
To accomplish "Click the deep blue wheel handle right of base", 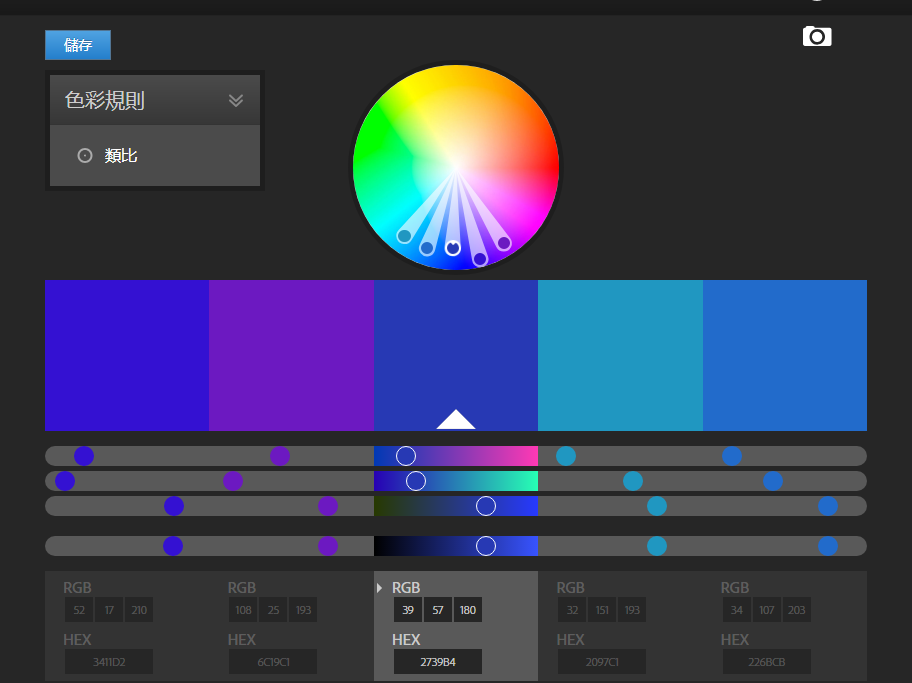I will (480, 258).
